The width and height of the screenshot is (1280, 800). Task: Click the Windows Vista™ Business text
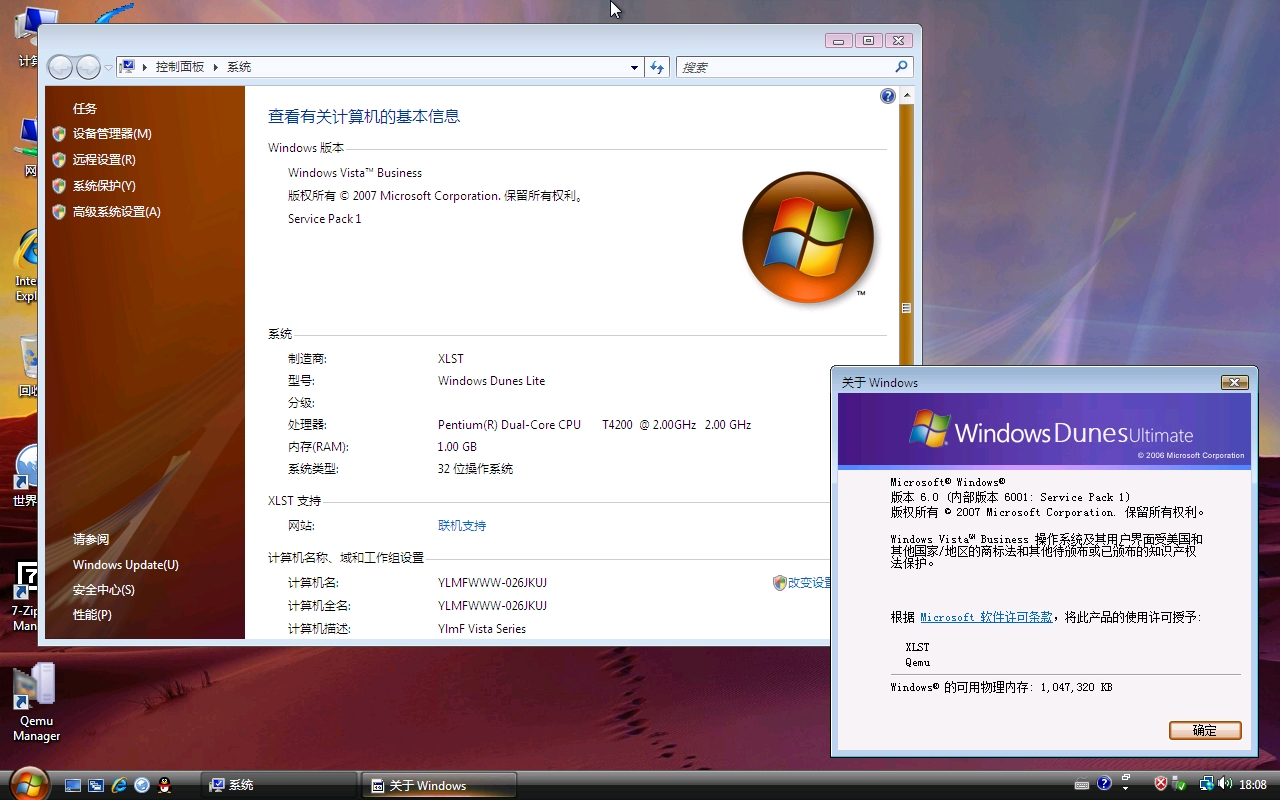(355, 173)
